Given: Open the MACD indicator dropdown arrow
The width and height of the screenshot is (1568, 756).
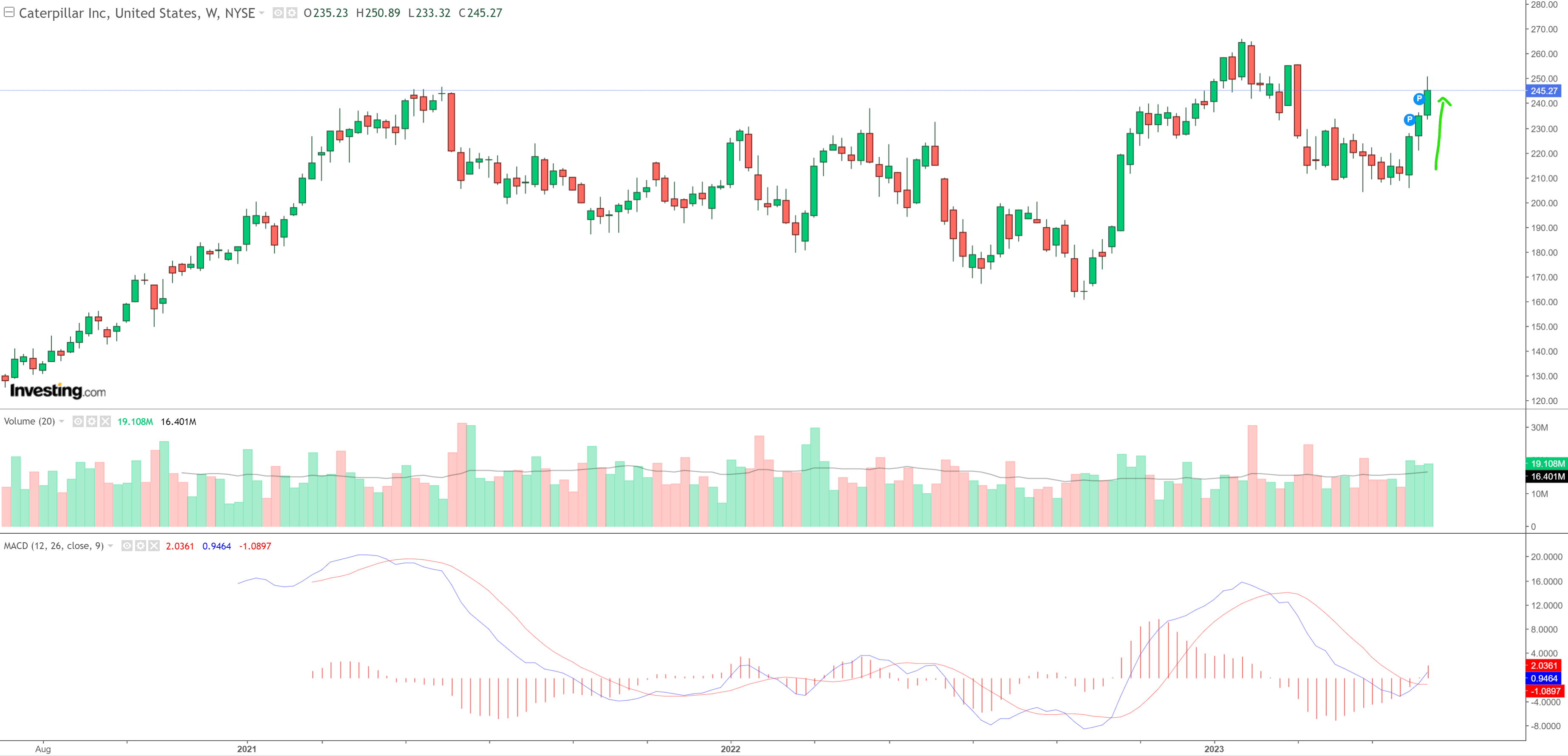Looking at the screenshot, I should click(x=110, y=546).
